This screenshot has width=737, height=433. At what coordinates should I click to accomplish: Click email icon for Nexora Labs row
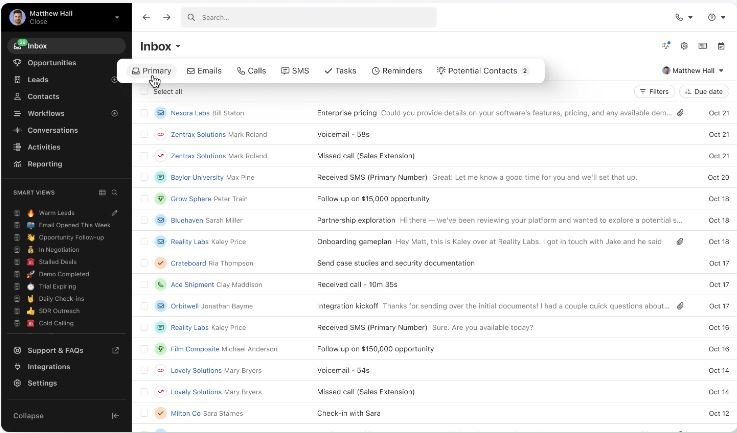click(x=160, y=113)
